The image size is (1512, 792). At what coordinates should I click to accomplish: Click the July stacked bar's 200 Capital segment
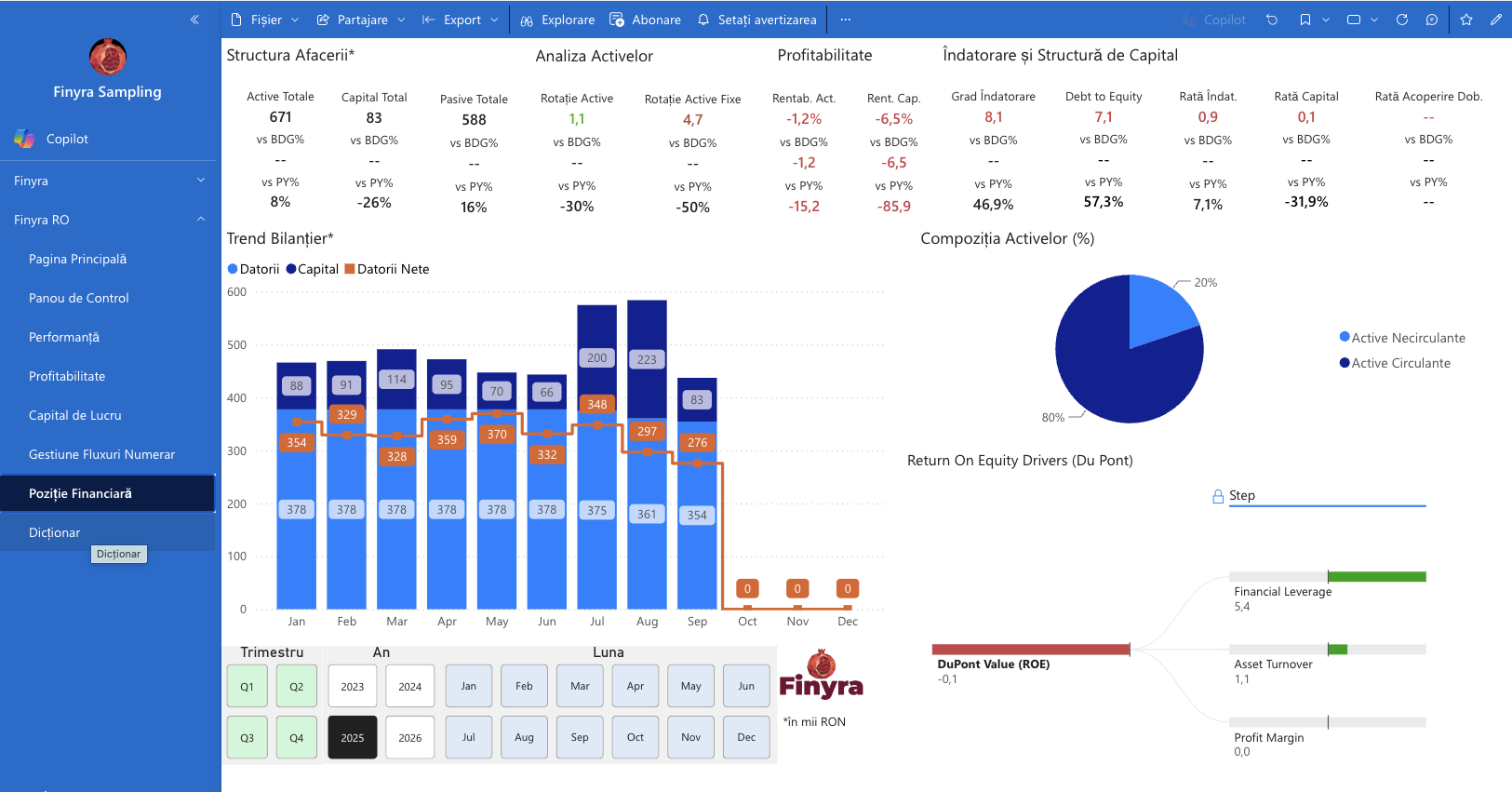[x=597, y=358]
